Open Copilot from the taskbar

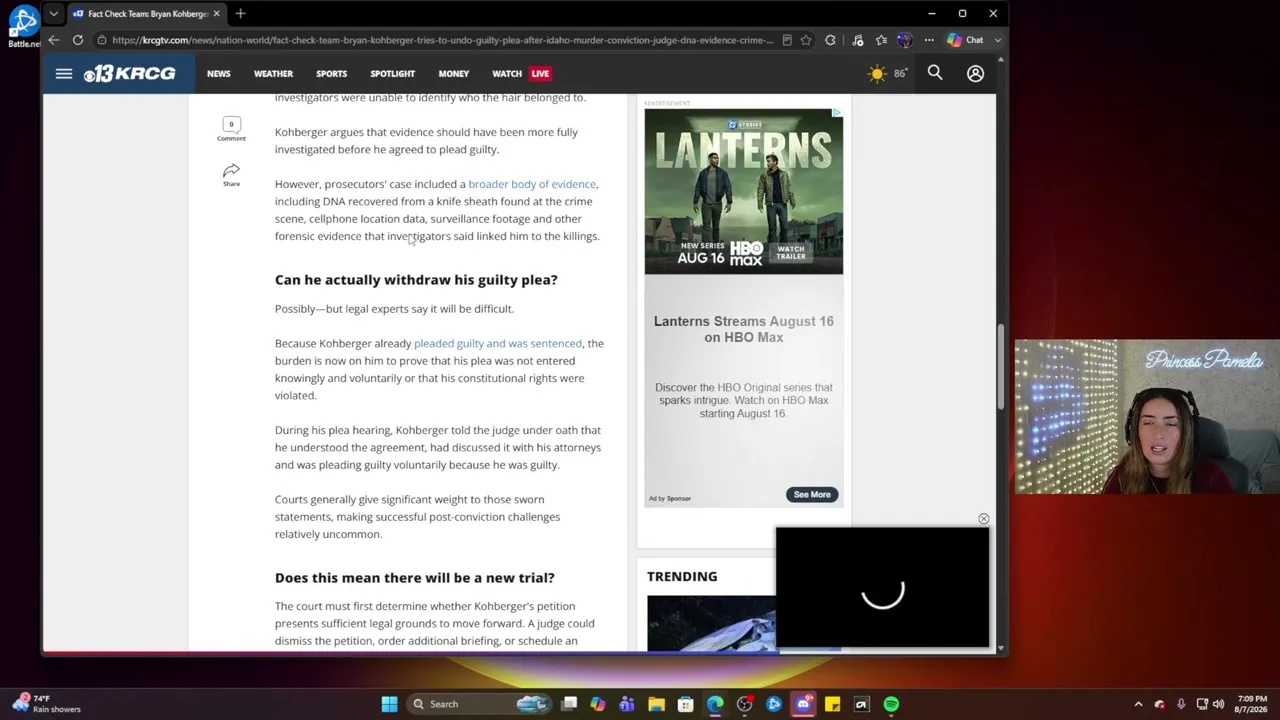tap(598, 704)
